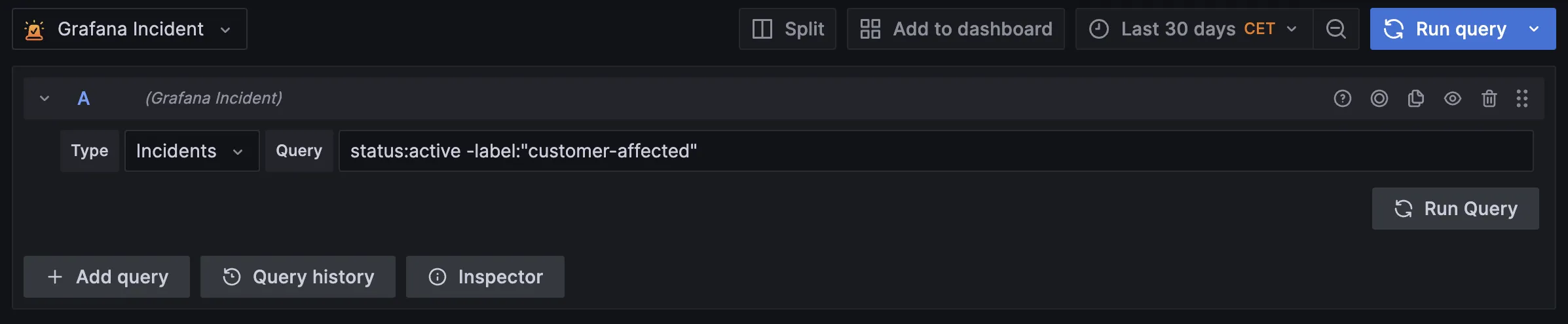Open the Incidents type dropdown
Viewport: 1568px width, 324px height.
pyautogui.click(x=191, y=151)
